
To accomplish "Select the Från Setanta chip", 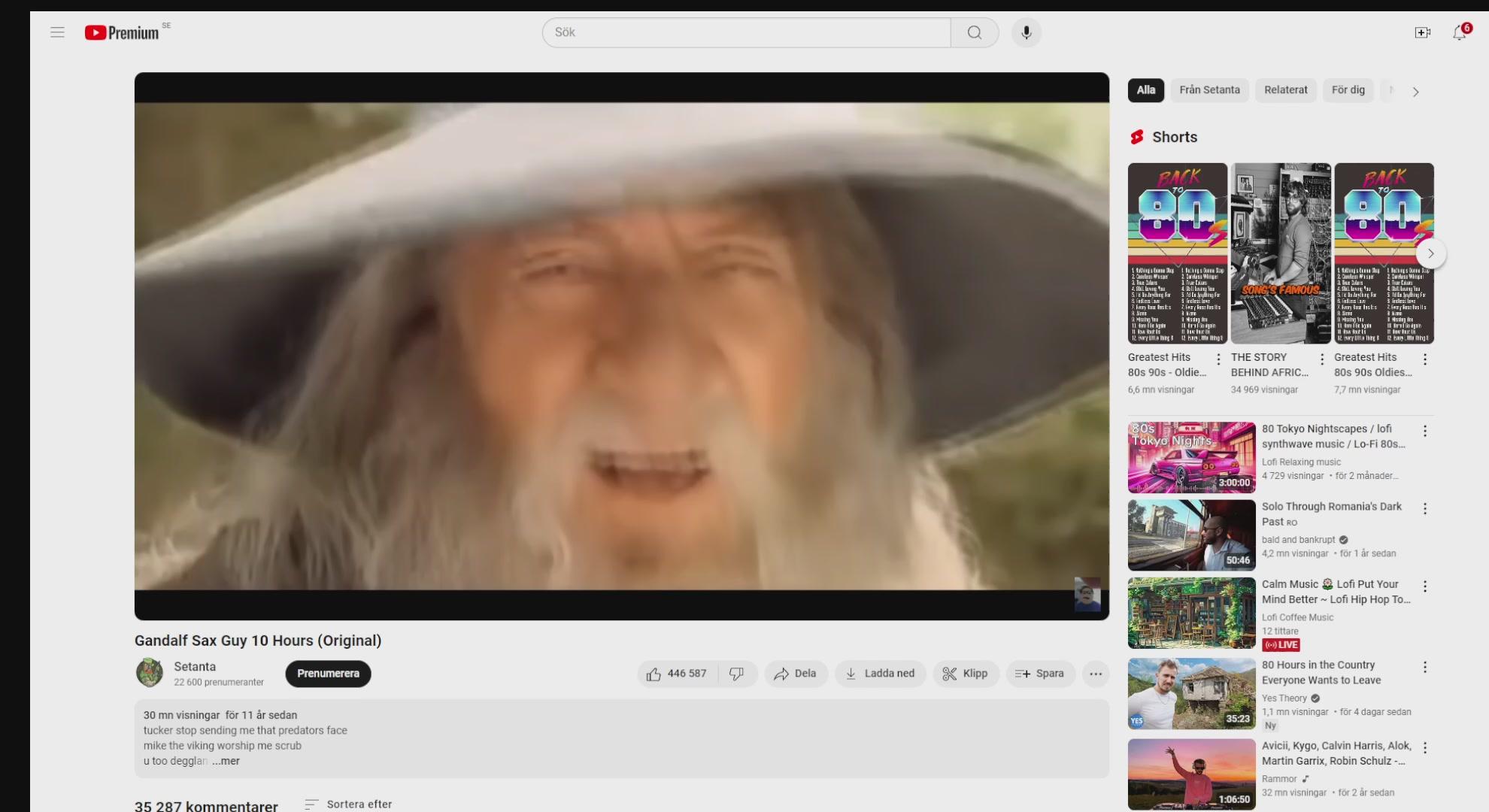I will (x=1209, y=90).
